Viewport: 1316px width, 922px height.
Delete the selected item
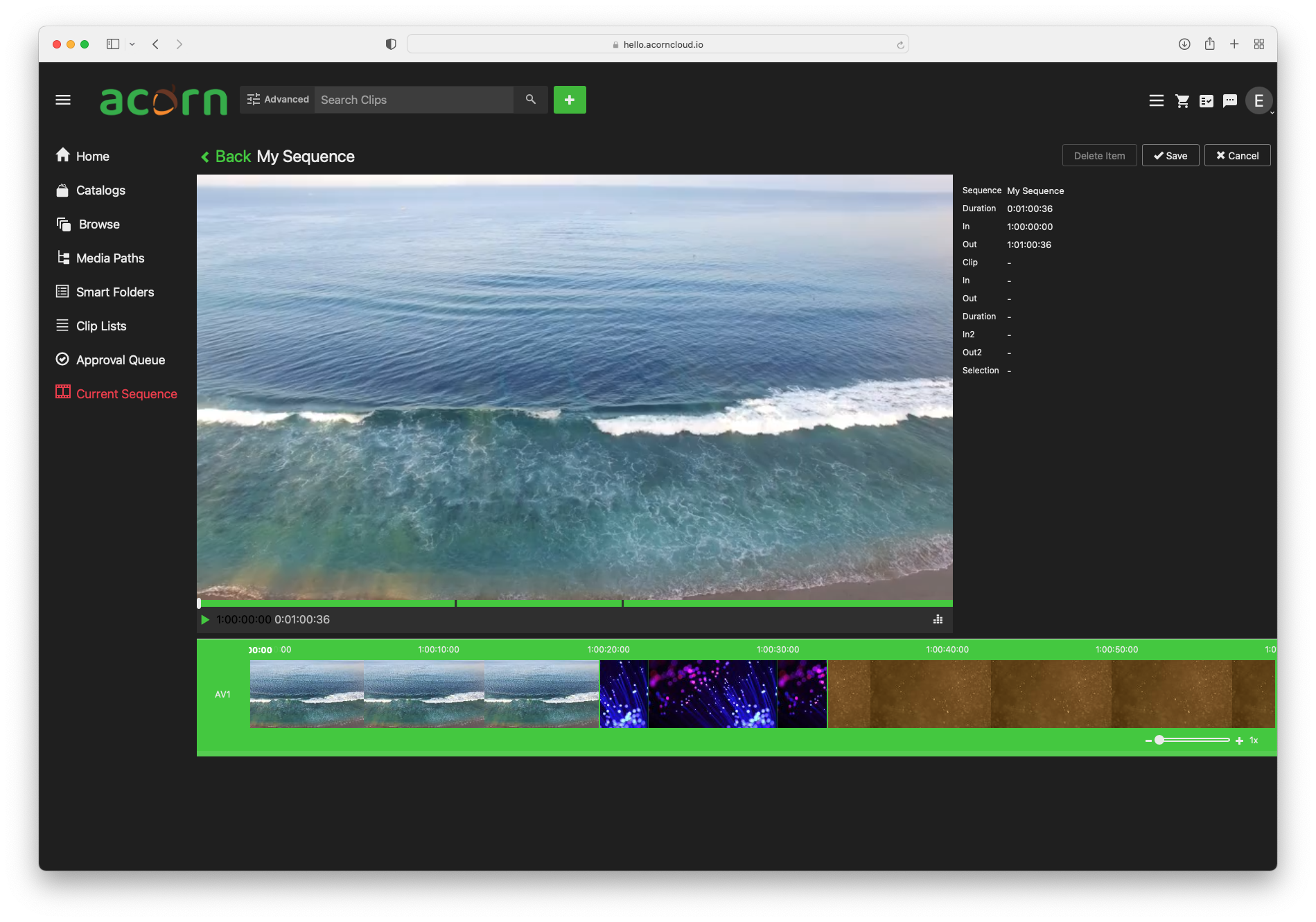(x=1099, y=155)
